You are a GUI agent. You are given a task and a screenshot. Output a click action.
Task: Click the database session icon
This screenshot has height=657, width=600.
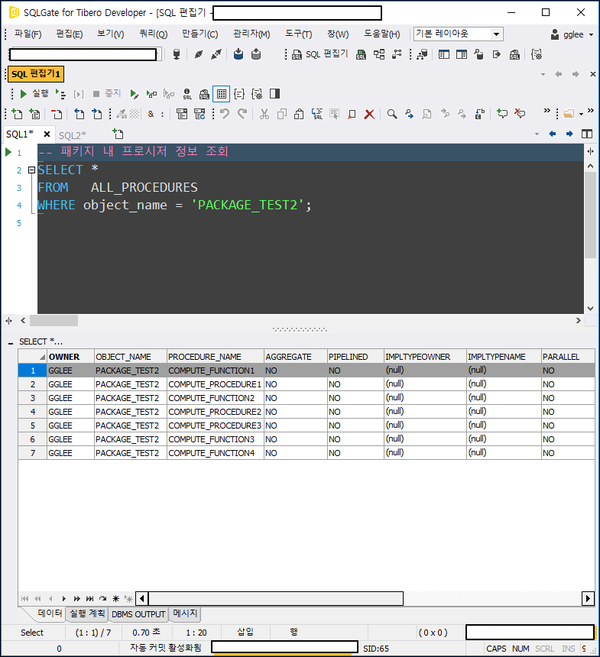coord(176,54)
